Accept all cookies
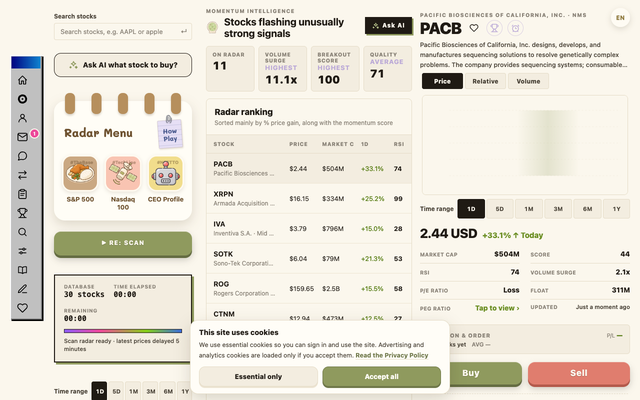The width and height of the screenshot is (640, 400). coord(381,377)
